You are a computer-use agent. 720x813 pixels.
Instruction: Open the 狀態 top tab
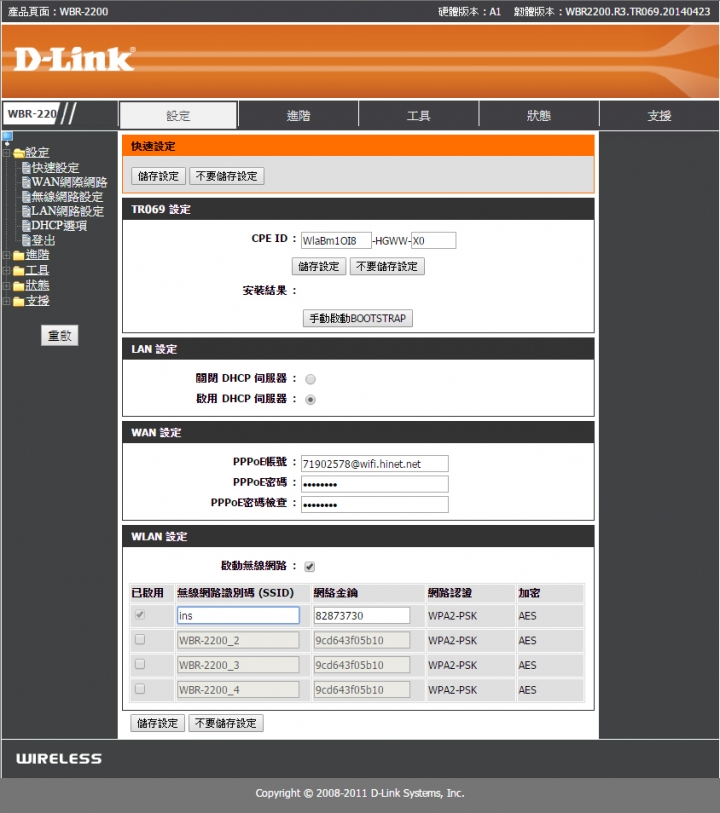click(539, 115)
